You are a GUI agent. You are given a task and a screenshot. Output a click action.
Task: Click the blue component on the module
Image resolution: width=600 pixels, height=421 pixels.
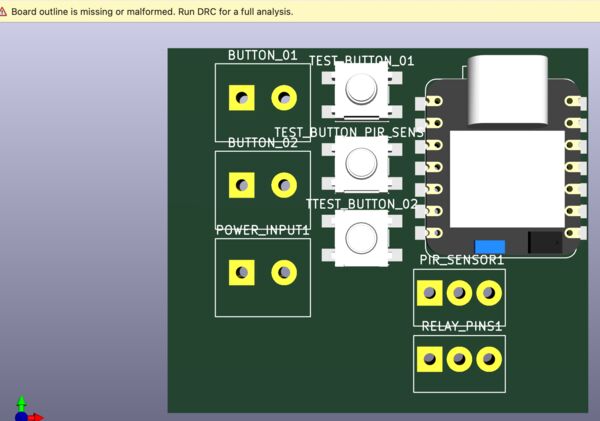tap(490, 247)
